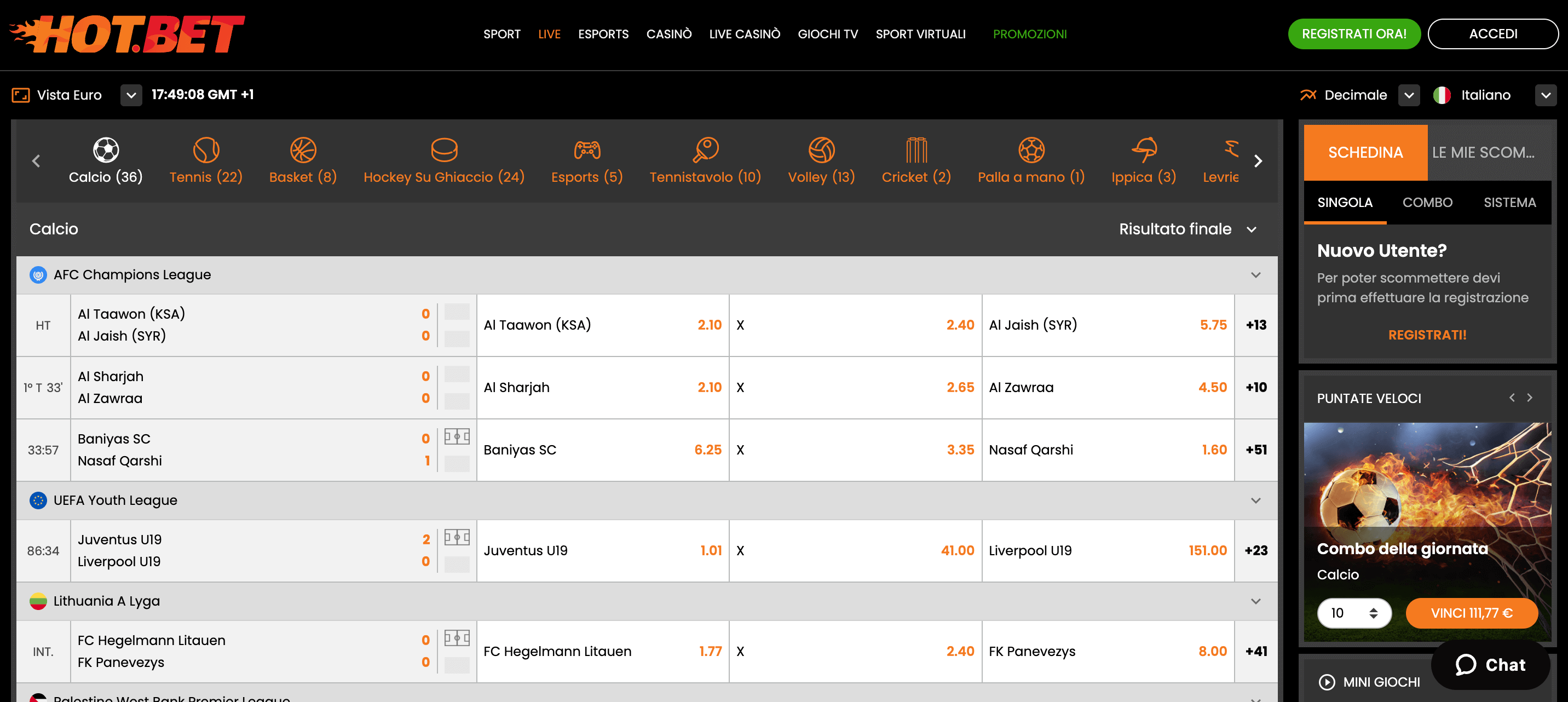Select the Tennis sport icon
The image size is (1568, 702).
[x=206, y=151]
